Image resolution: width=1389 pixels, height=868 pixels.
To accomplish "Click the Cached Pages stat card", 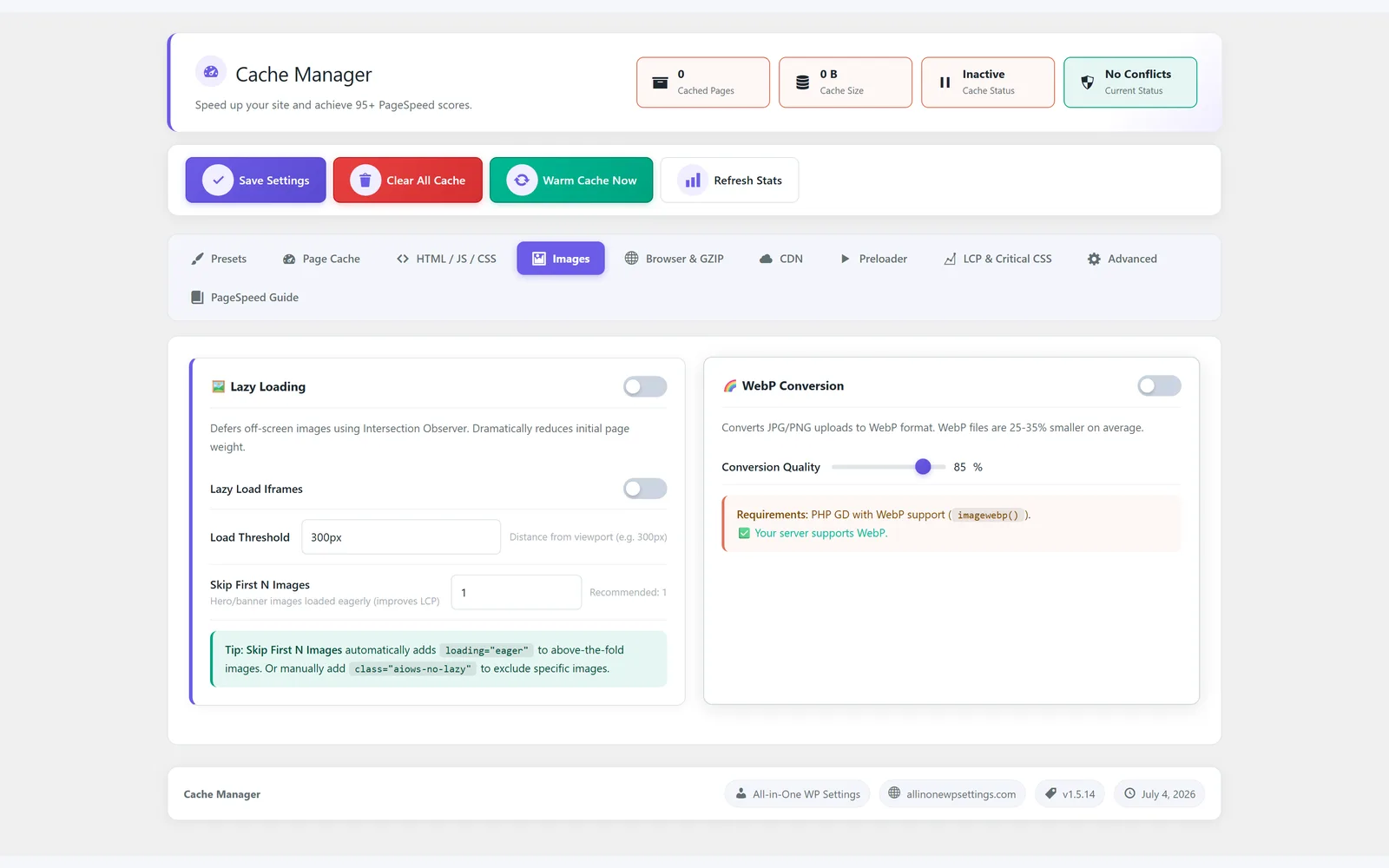I will pos(703,82).
